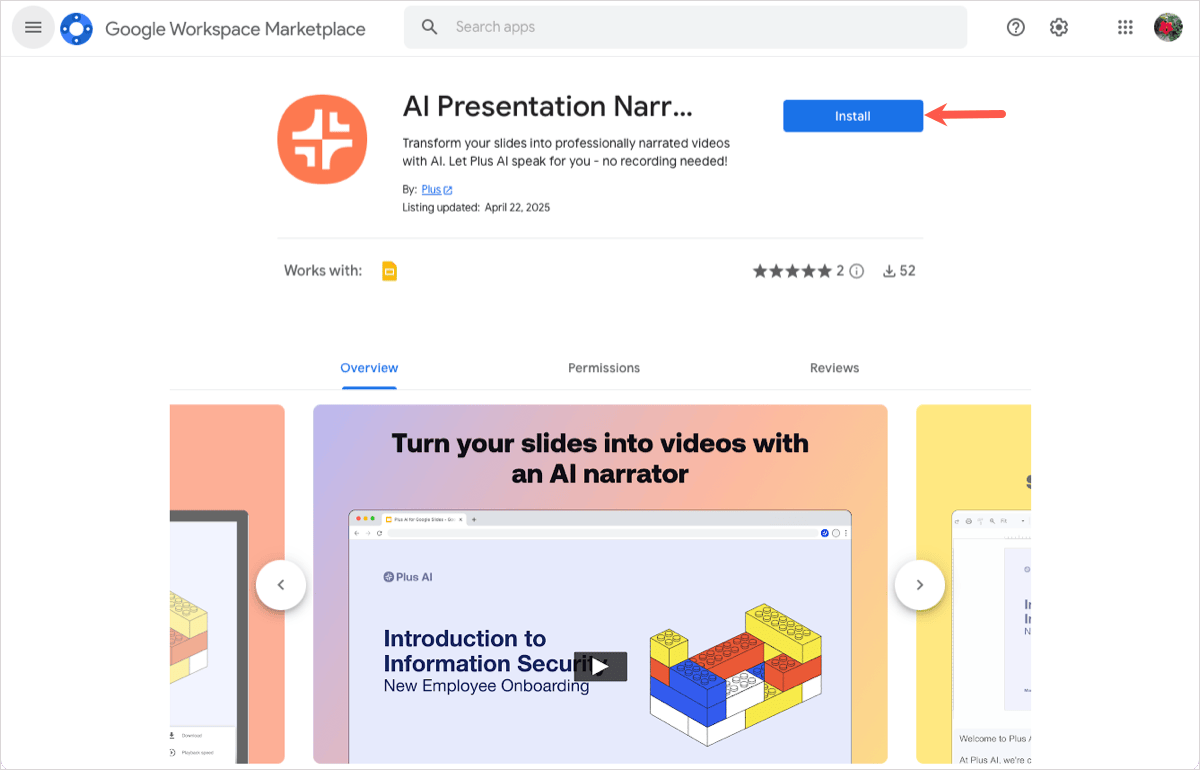Open the yellow screenshot thumbnail on the right
1200x770 pixels.
[974, 584]
